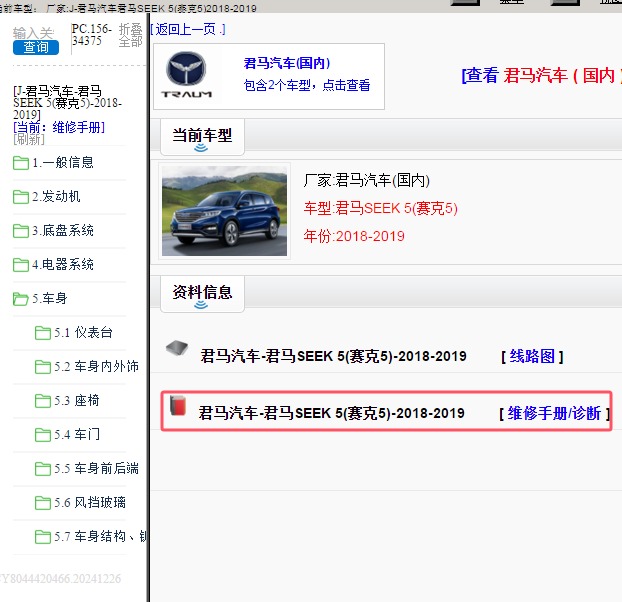Click the wiring diagram row's 君马汽车-君马SEEK 5 title
This screenshot has height=602, width=622.
[x=334, y=356]
